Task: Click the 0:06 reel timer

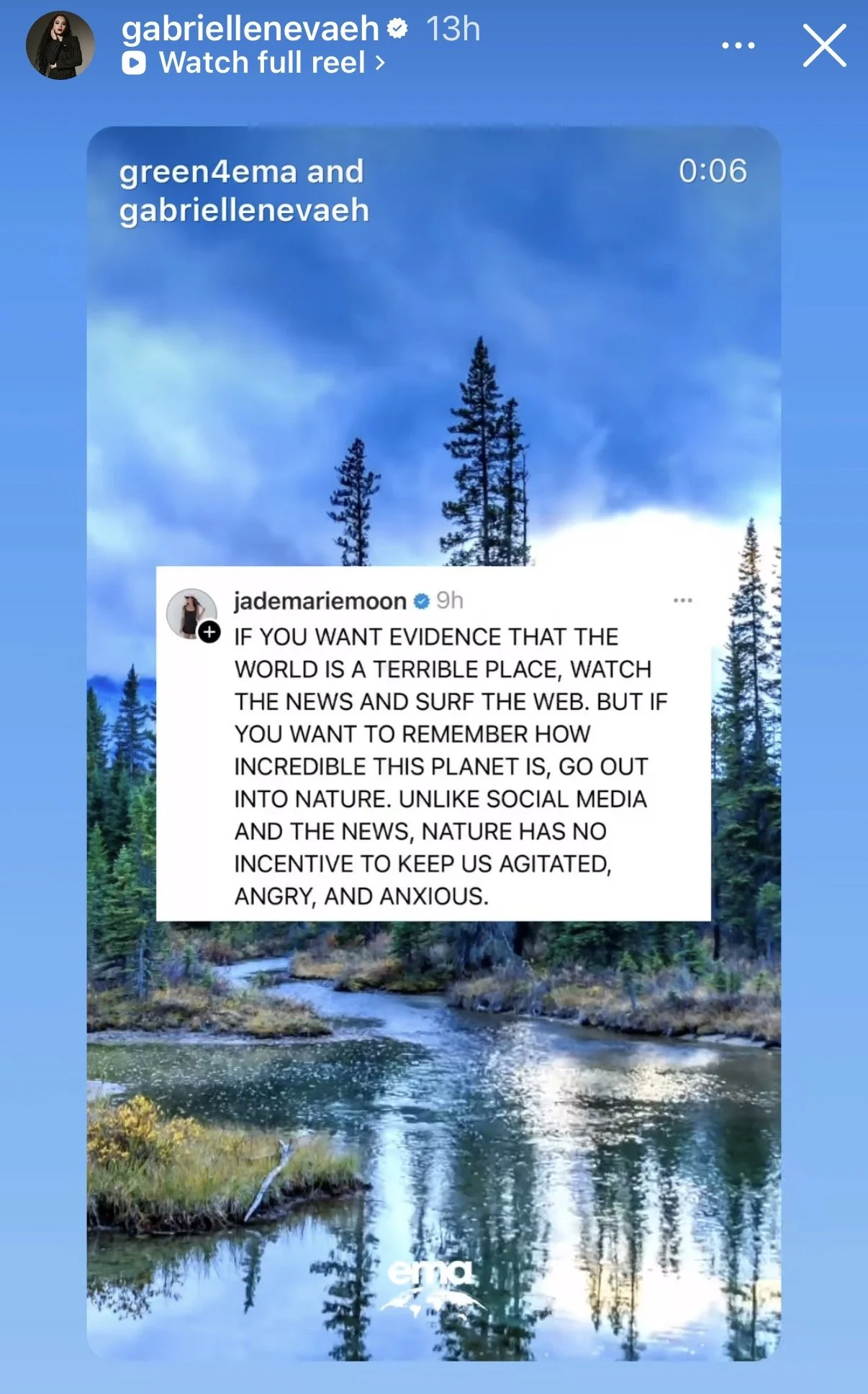Action: [x=713, y=171]
